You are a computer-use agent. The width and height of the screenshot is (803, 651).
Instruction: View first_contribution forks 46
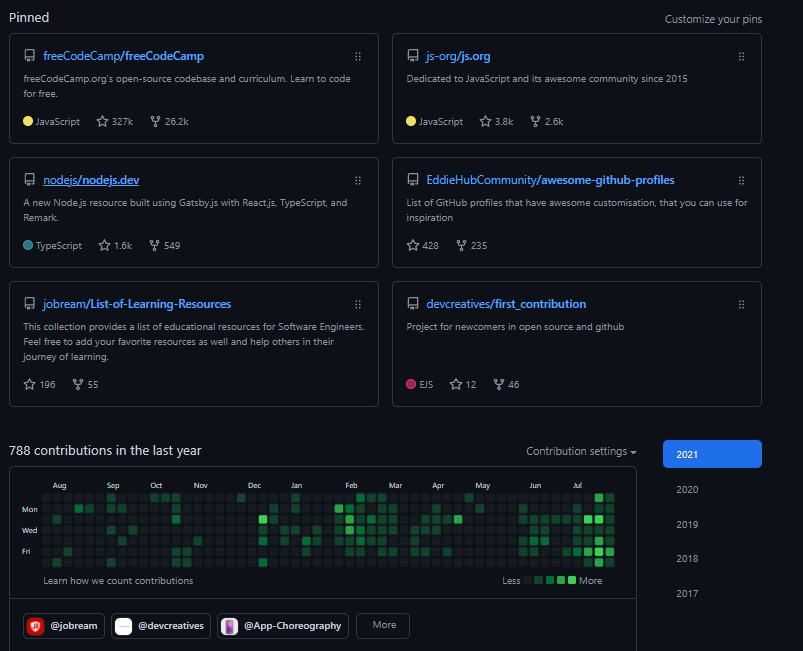click(506, 384)
